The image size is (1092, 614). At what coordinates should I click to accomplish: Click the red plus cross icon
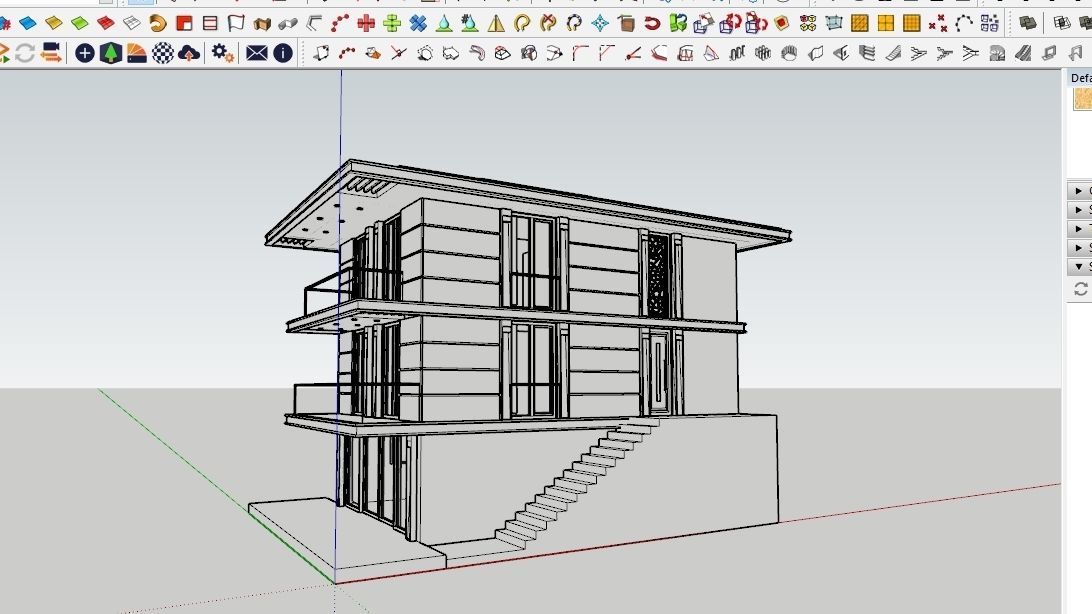tap(366, 24)
